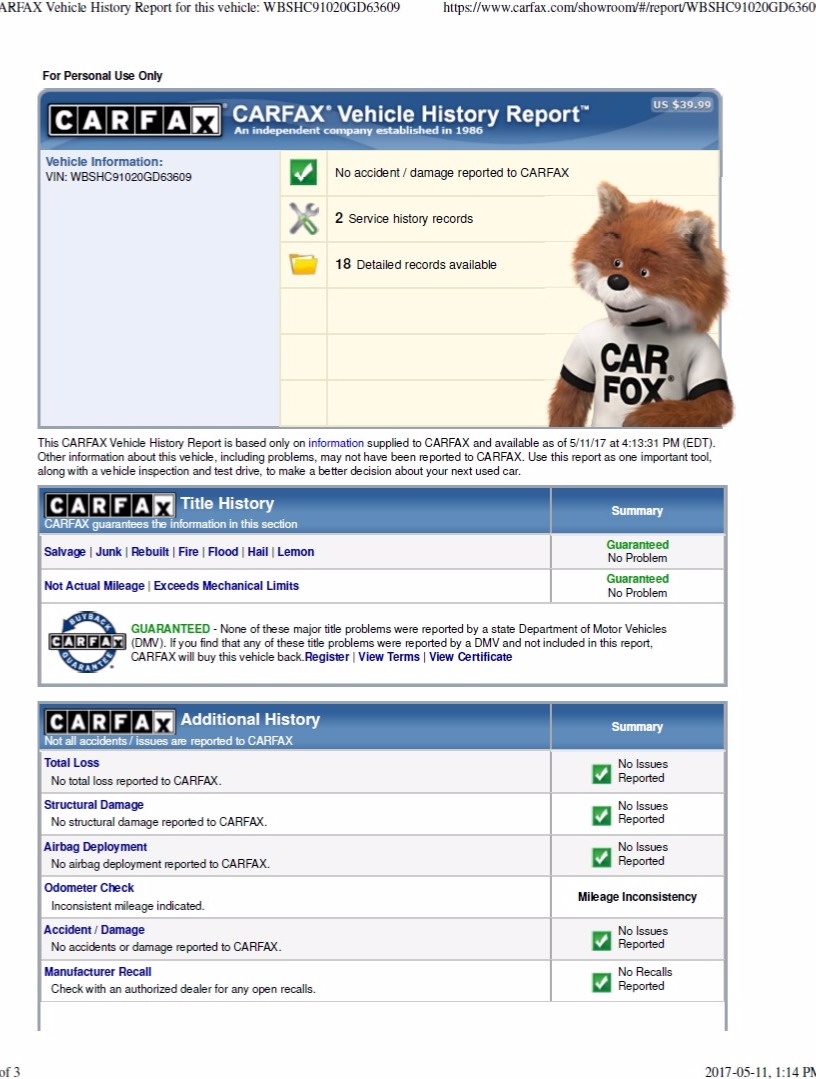The height and width of the screenshot is (1079, 816).
Task: Click the CARFAX Buyback Guarantee badge
Action: (x=87, y=641)
